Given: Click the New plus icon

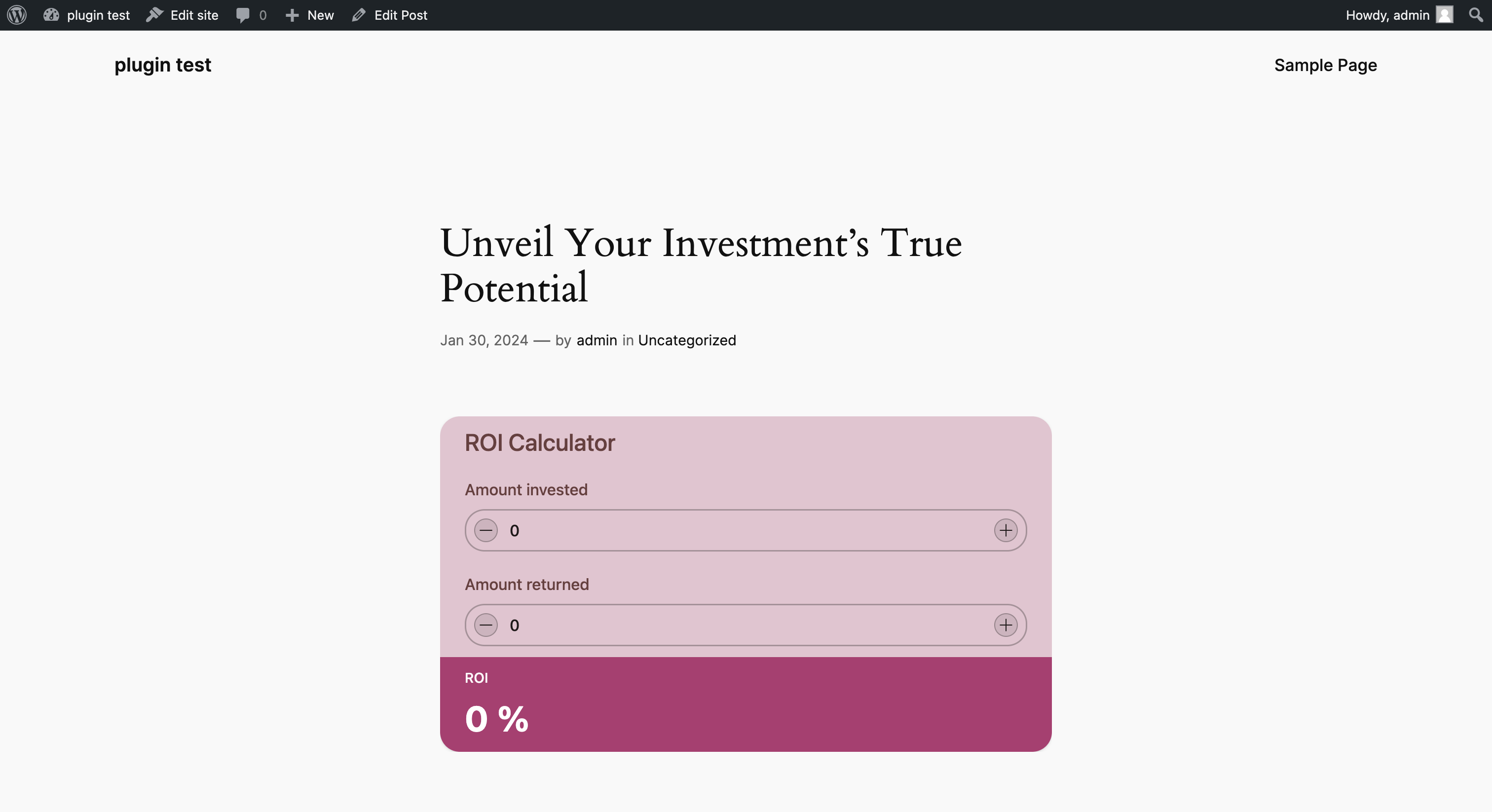Looking at the screenshot, I should click(x=292, y=15).
